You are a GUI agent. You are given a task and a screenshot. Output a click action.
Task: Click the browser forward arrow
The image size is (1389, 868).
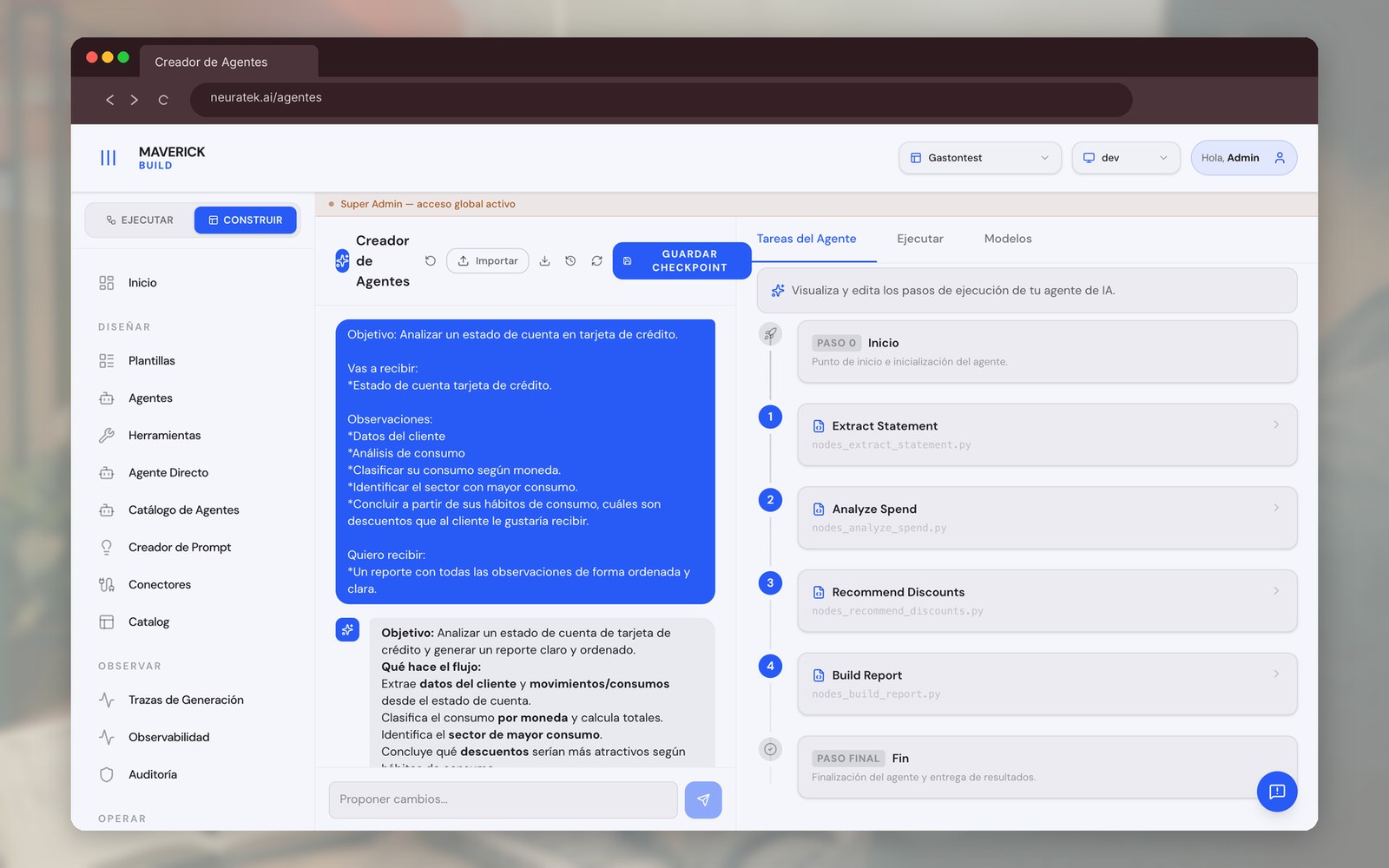pyautogui.click(x=135, y=100)
